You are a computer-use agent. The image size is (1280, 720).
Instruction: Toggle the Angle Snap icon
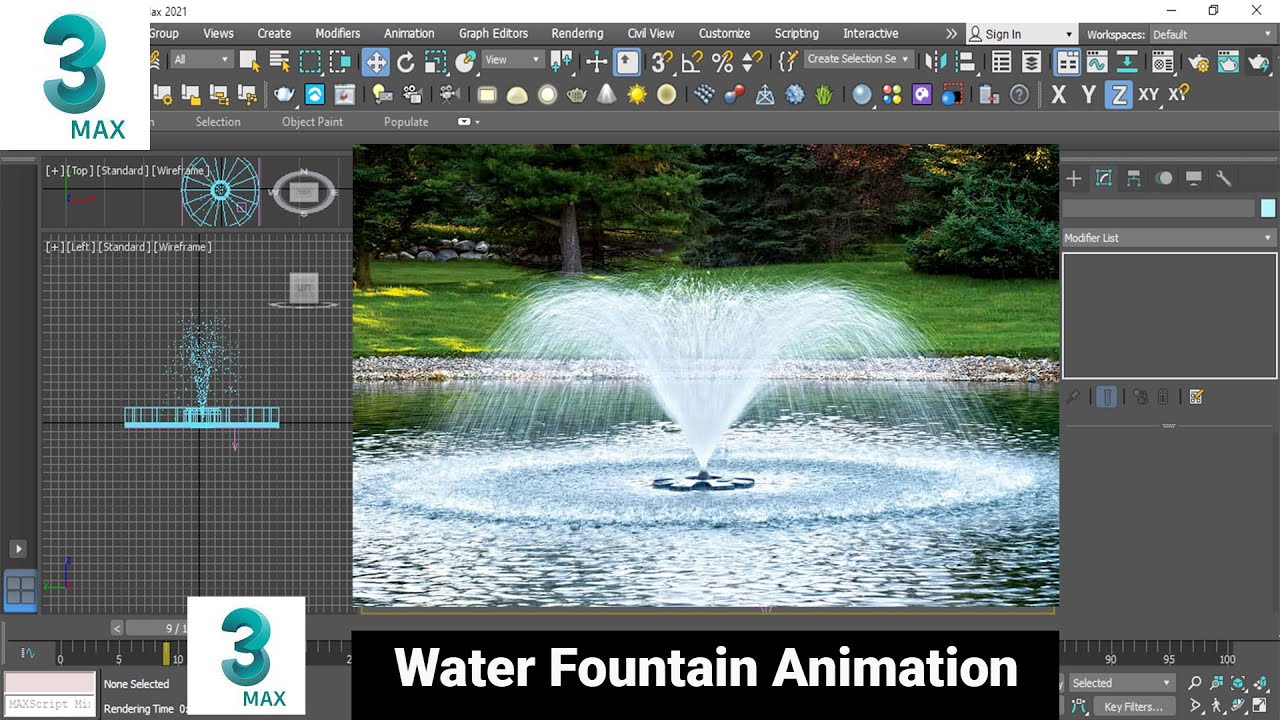coord(692,63)
